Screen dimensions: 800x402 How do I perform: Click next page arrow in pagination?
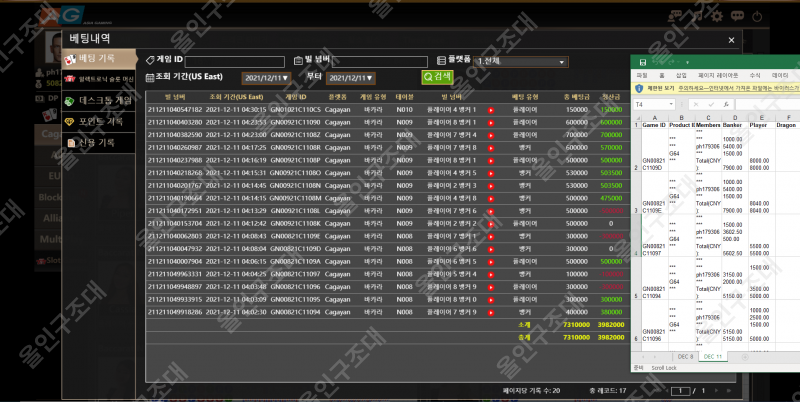point(716,391)
